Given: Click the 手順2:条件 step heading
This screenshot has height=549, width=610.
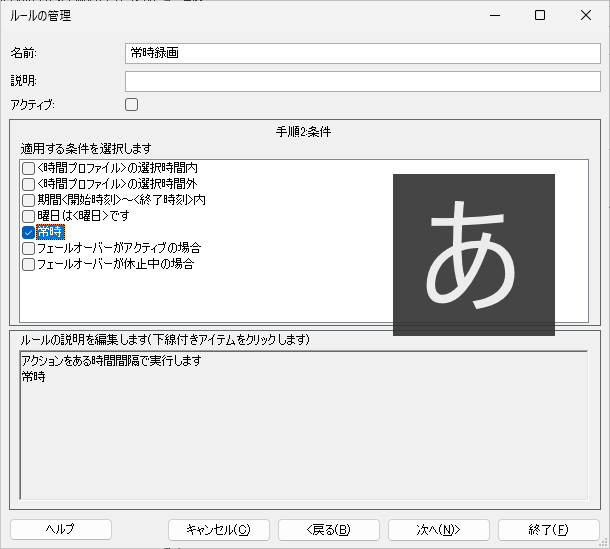Looking at the screenshot, I should [x=303, y=132].
